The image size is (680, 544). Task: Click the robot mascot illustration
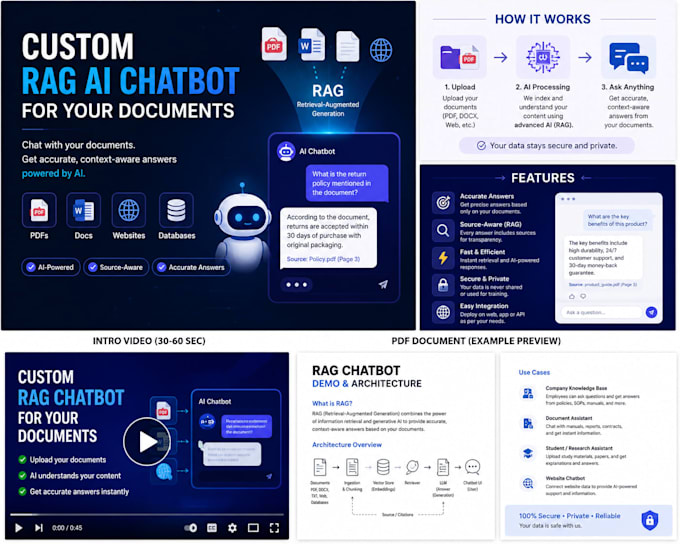click(x=243, y=228)
